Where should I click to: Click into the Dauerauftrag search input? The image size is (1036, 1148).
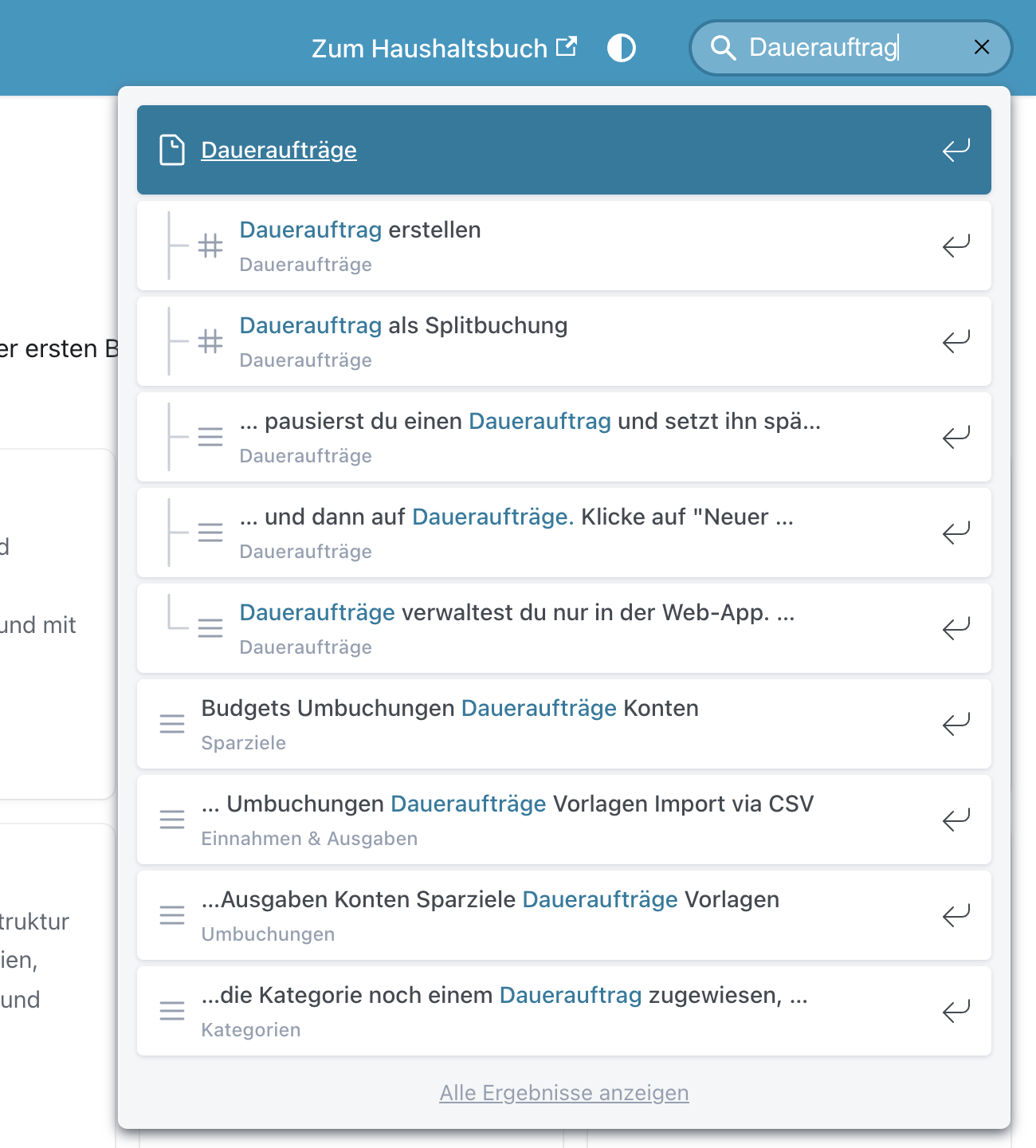pyautogui.click(x=853, y=47)
